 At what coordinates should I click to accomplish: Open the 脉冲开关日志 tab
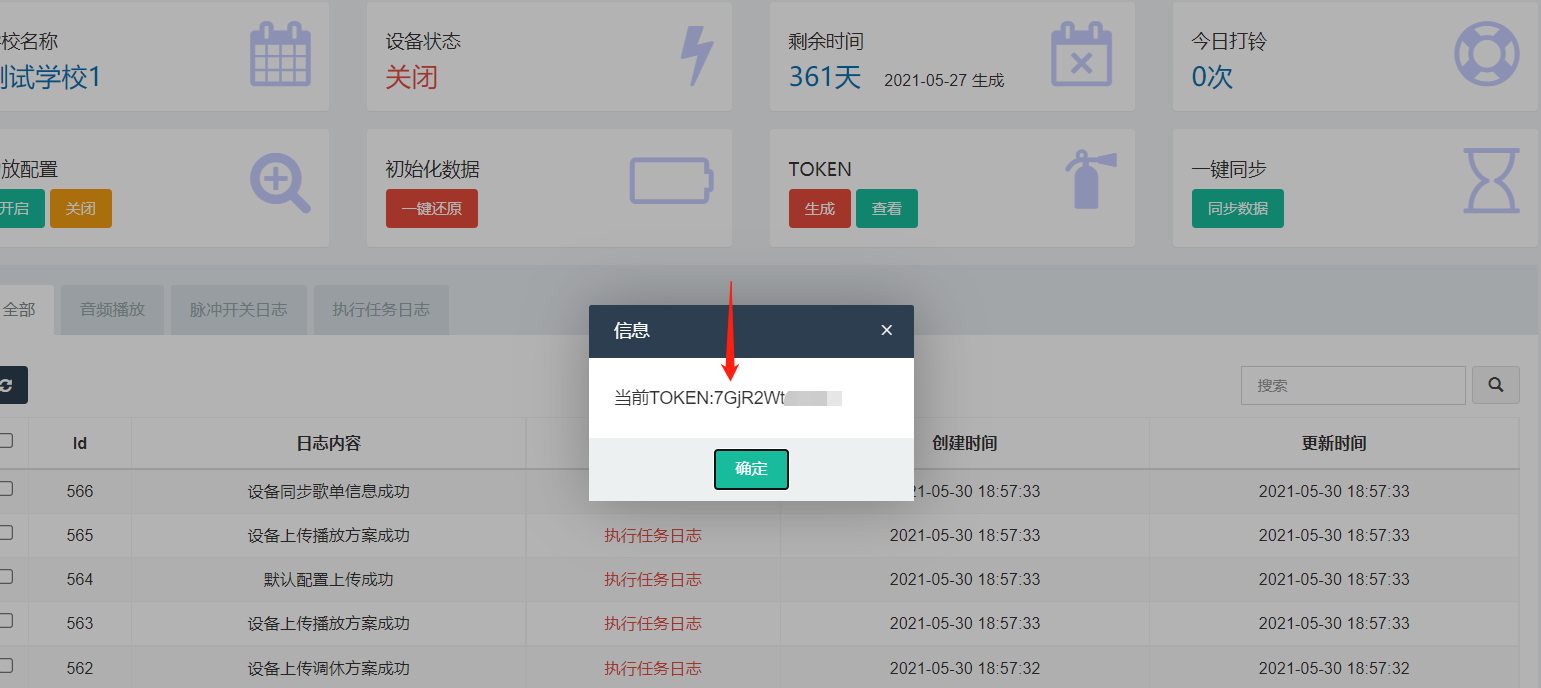point(239,310)
